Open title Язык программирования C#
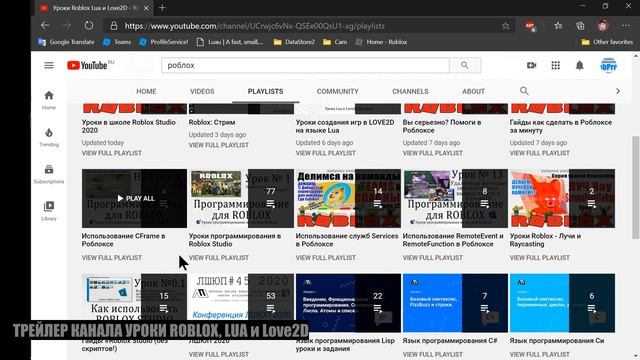The image size is (640, 360). tap(450, 340)
